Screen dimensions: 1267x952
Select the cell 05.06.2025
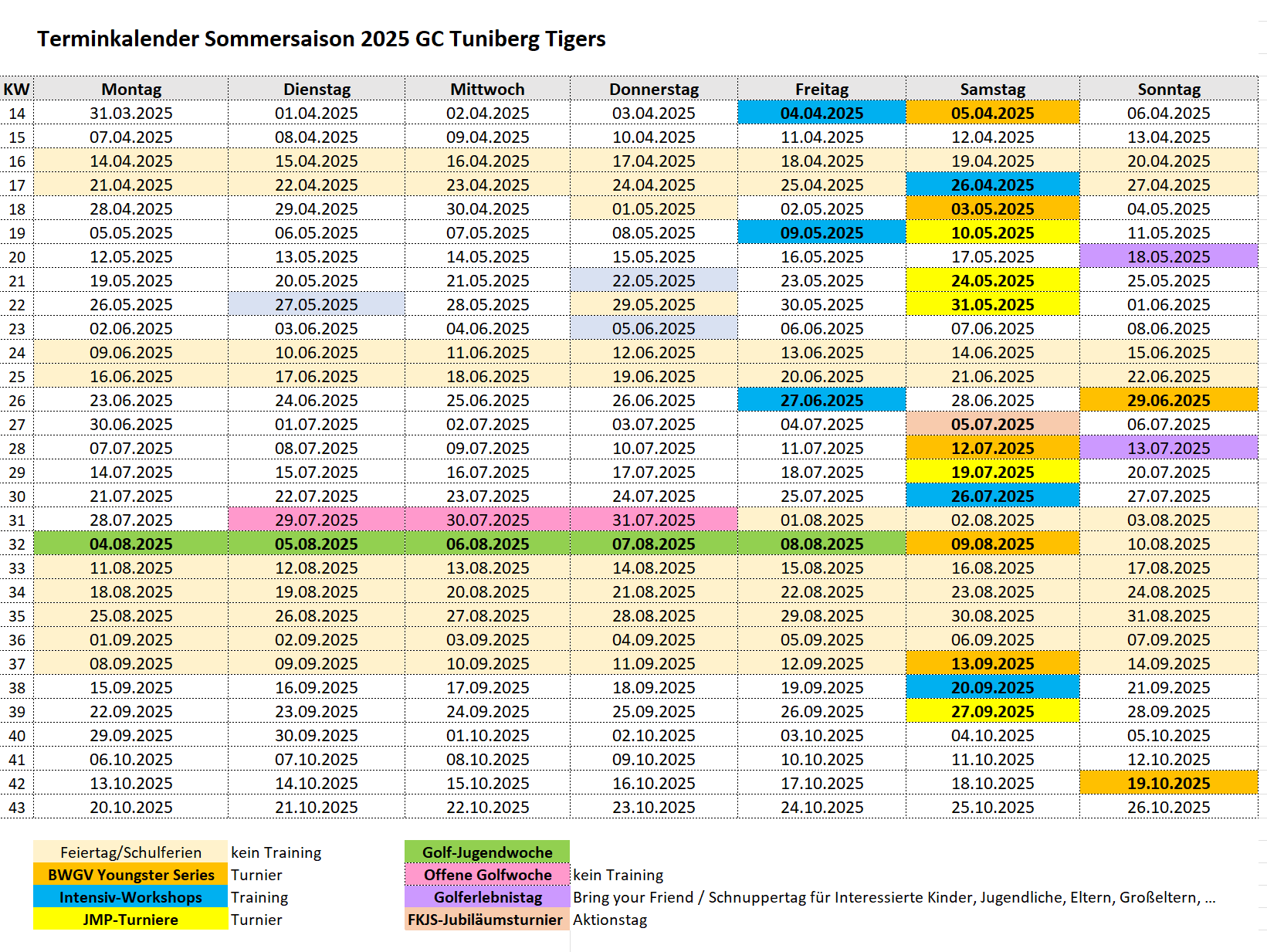[654, 328]
